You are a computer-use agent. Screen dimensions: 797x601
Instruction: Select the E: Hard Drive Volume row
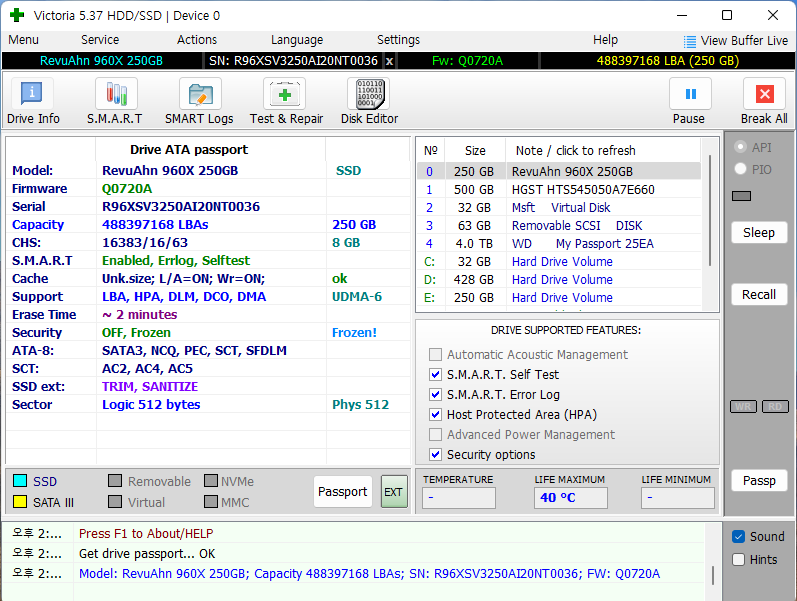[x=559, y=297]
